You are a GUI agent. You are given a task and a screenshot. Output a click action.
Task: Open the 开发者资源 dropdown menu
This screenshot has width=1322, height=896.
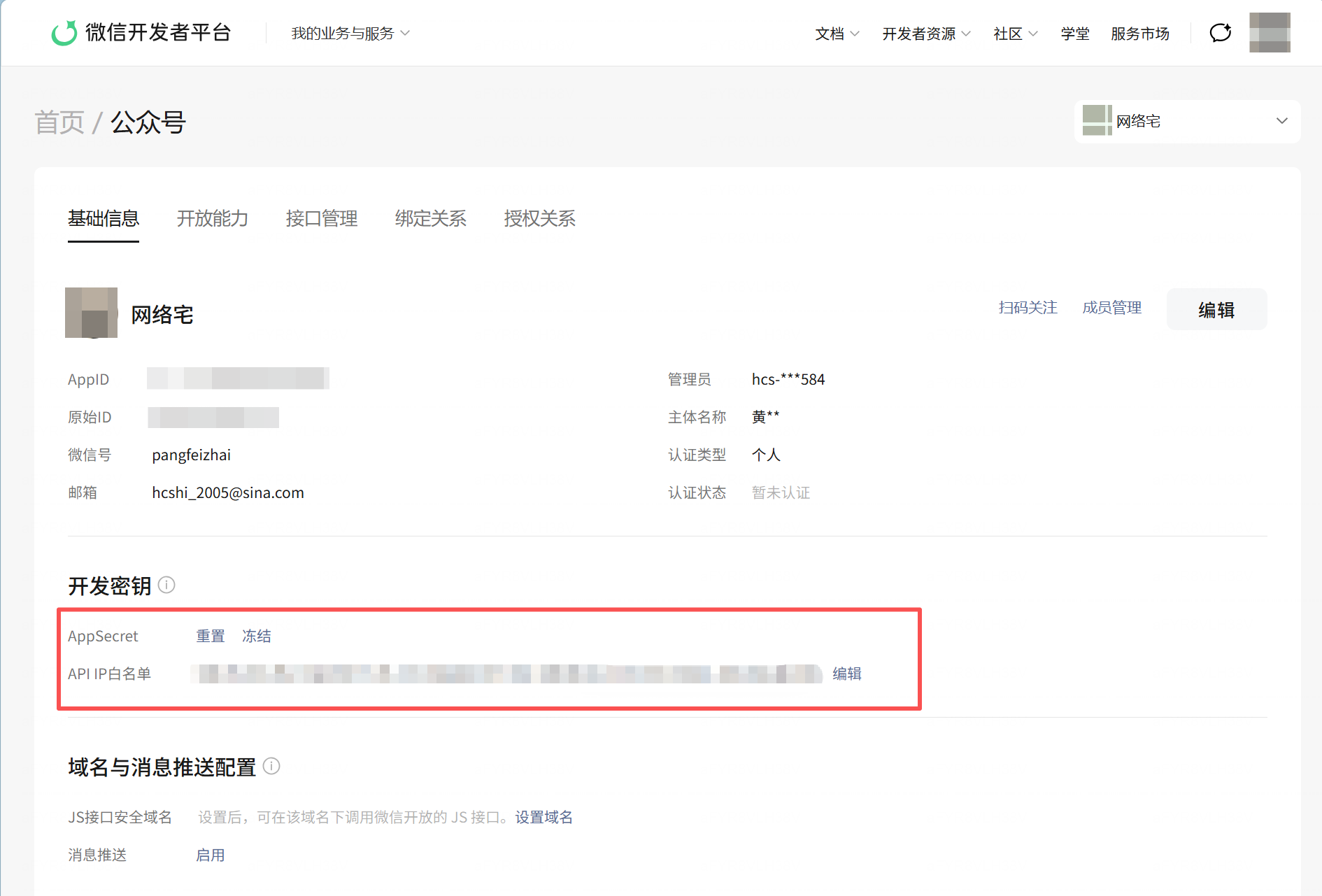[x=927, y=34]
